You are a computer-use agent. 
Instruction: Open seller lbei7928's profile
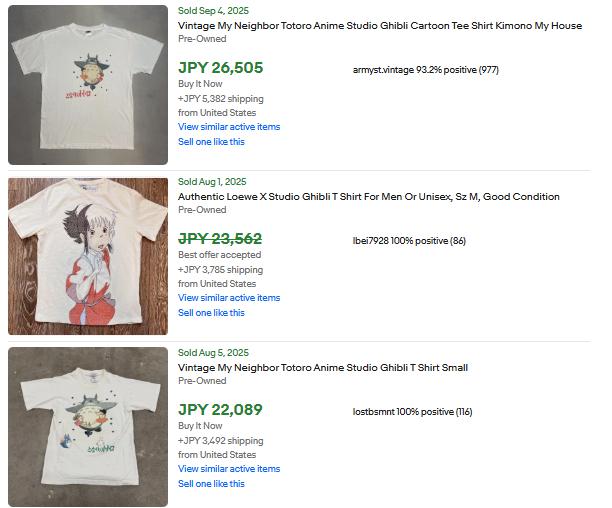pyautogui.click(x=374, y=241)
